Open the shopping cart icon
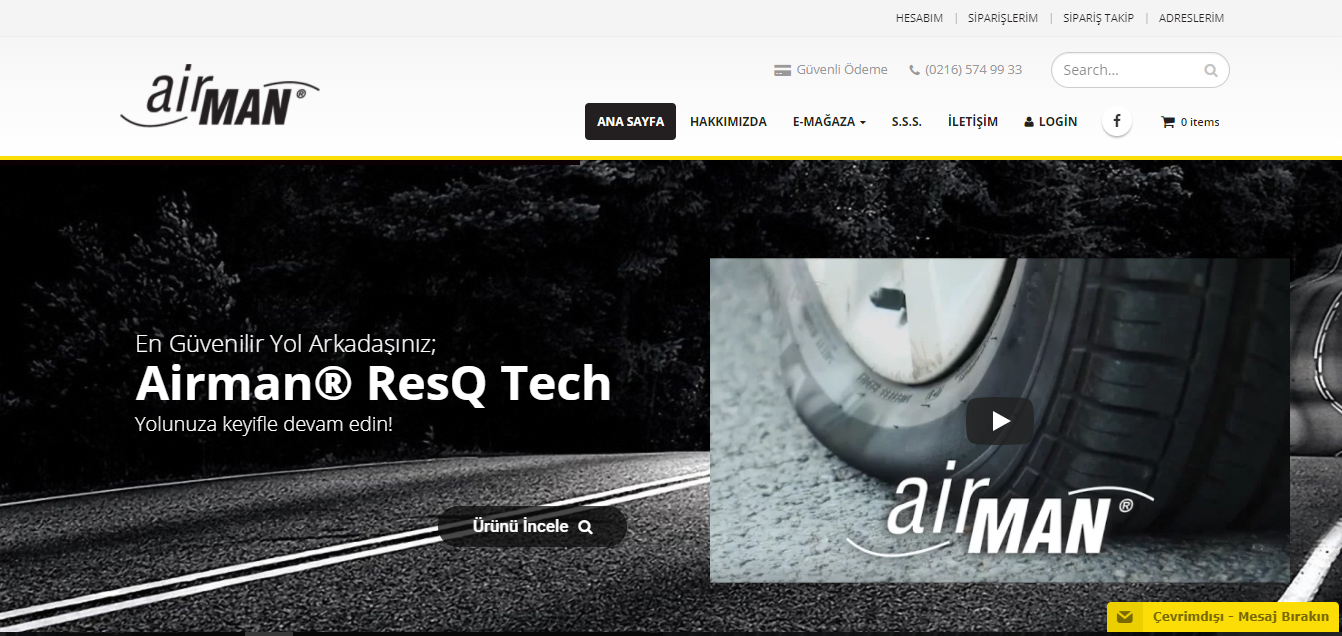This screenshot has width=1342, height=636. [1167, 122]
